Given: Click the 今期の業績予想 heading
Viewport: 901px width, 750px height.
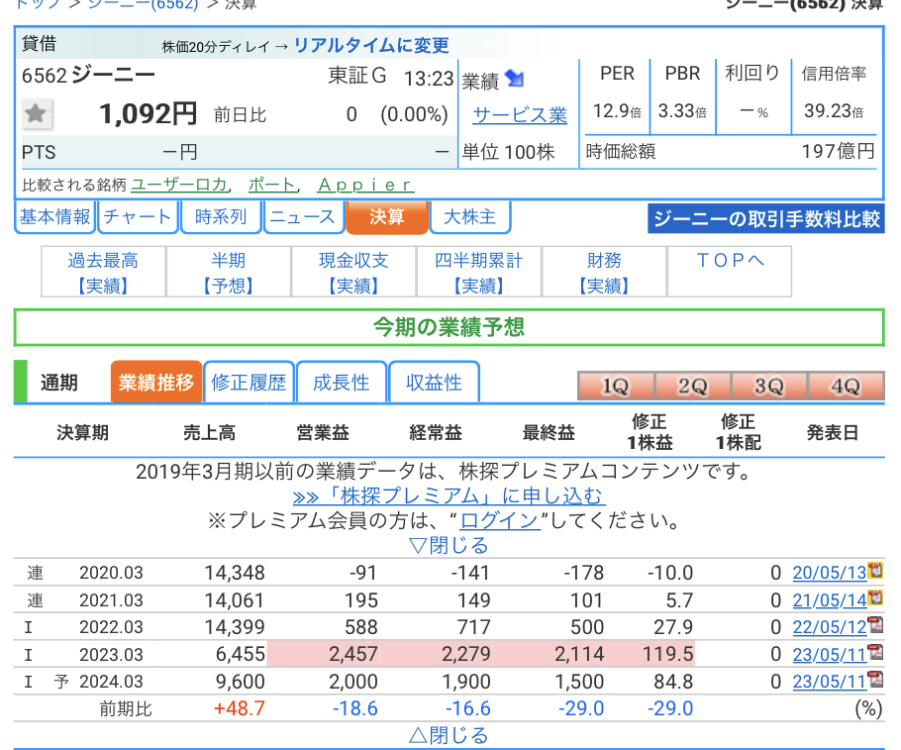Looking at the screenshot, I should [449, 328].
